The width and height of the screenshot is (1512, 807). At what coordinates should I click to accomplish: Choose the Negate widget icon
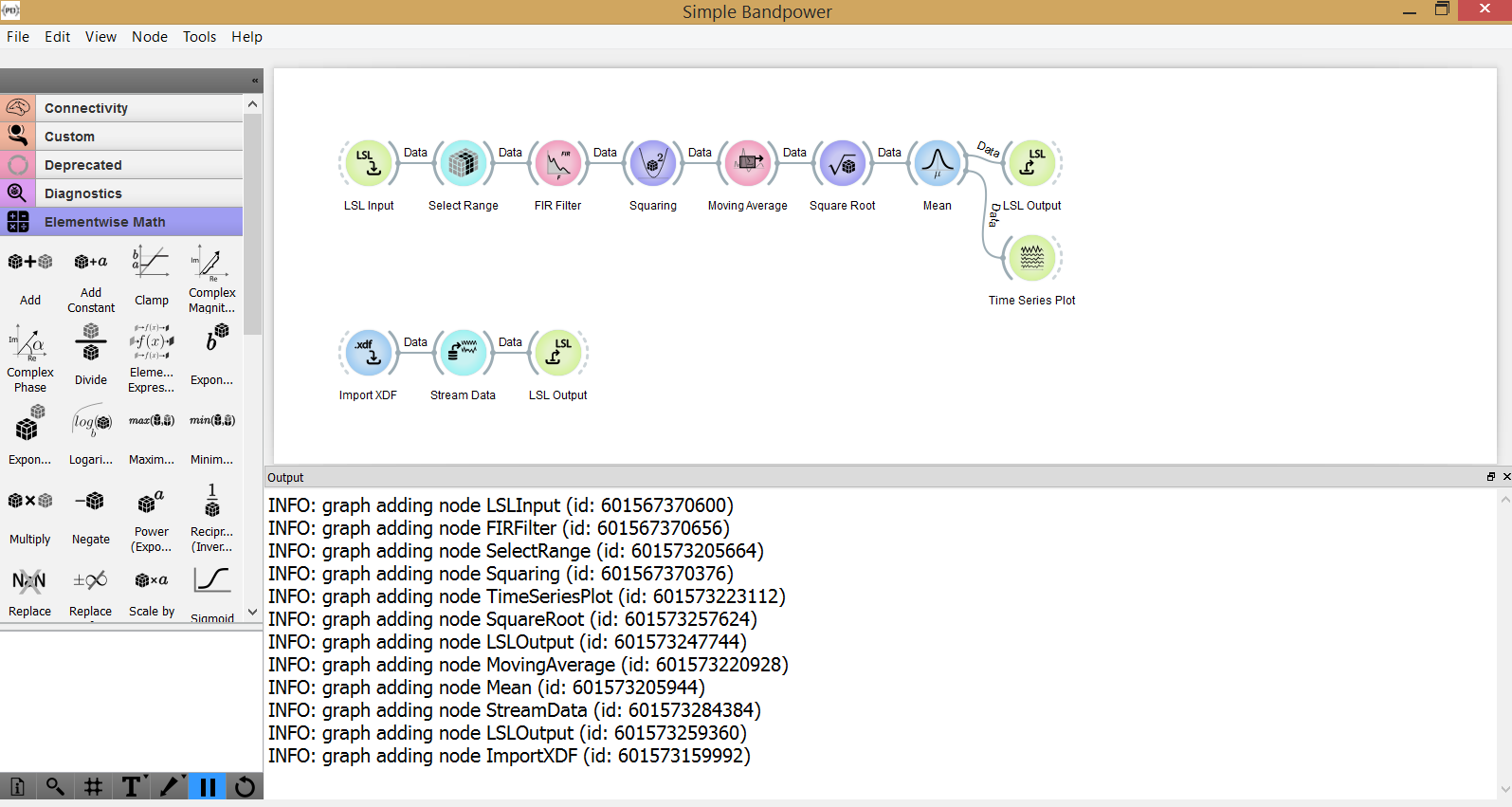(91, 501)
